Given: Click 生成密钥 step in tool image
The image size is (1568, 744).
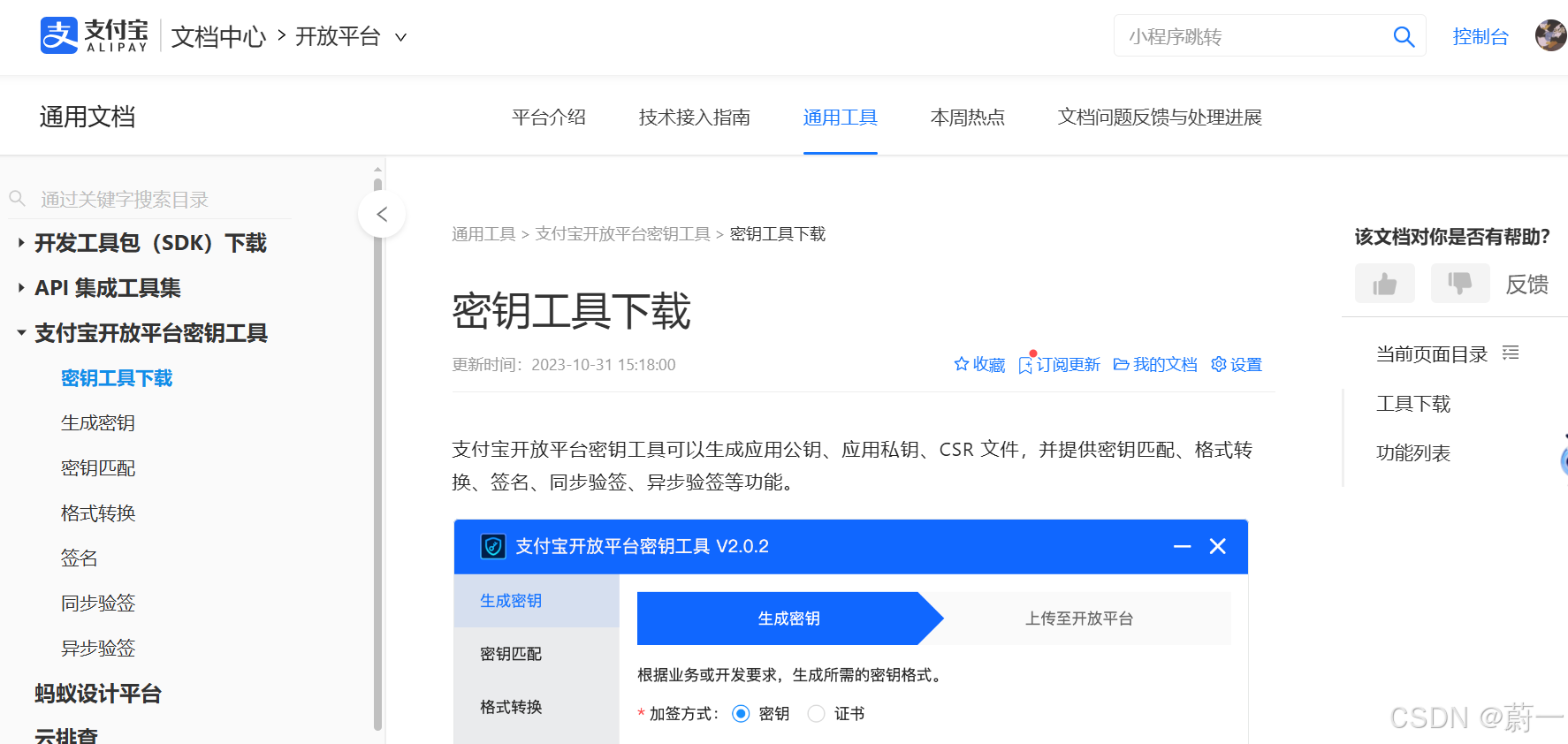Looking at the screenshot, I should coord(789,619).
